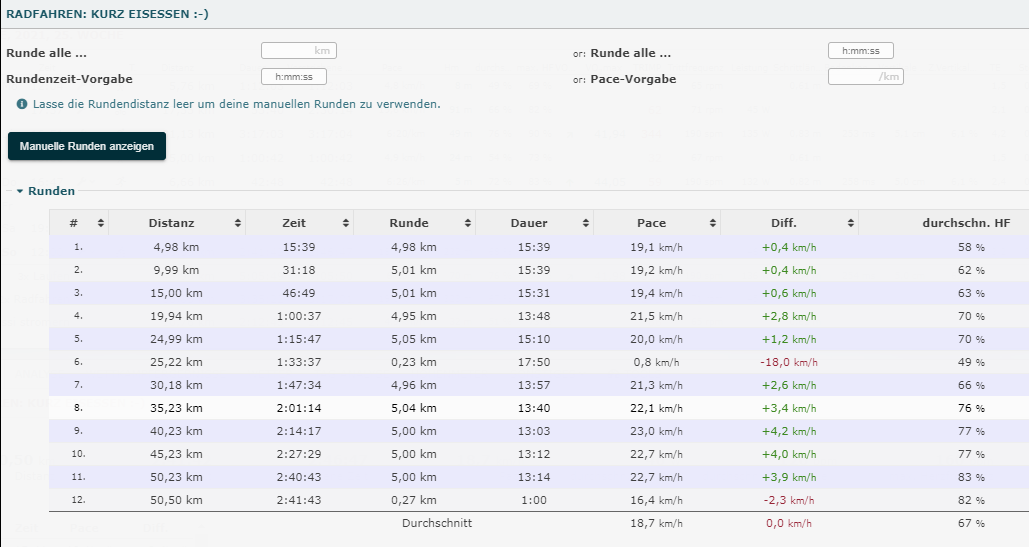Viewport: 1029px width, 547px height.
Task: Focus the 'Runde alle' km distance field
Action: point(298,51)
